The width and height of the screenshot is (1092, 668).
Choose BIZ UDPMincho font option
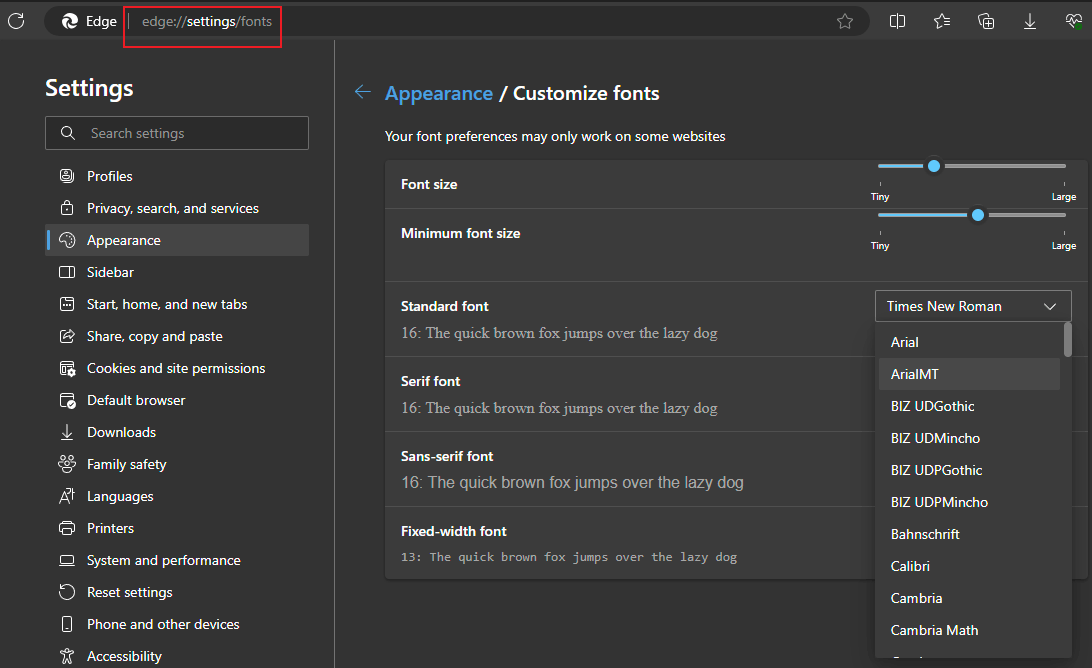point(969,502)
